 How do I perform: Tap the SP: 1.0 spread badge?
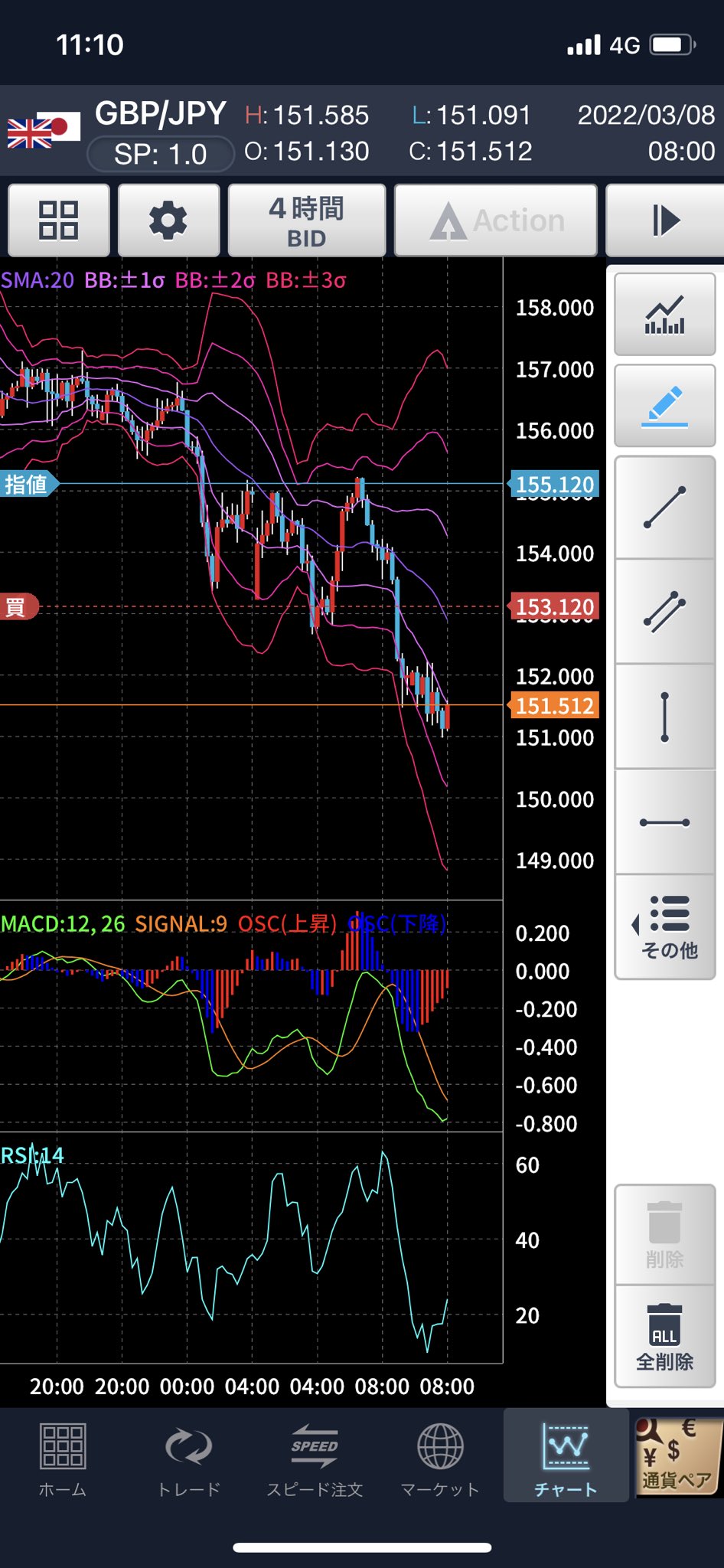coord(161,154)
